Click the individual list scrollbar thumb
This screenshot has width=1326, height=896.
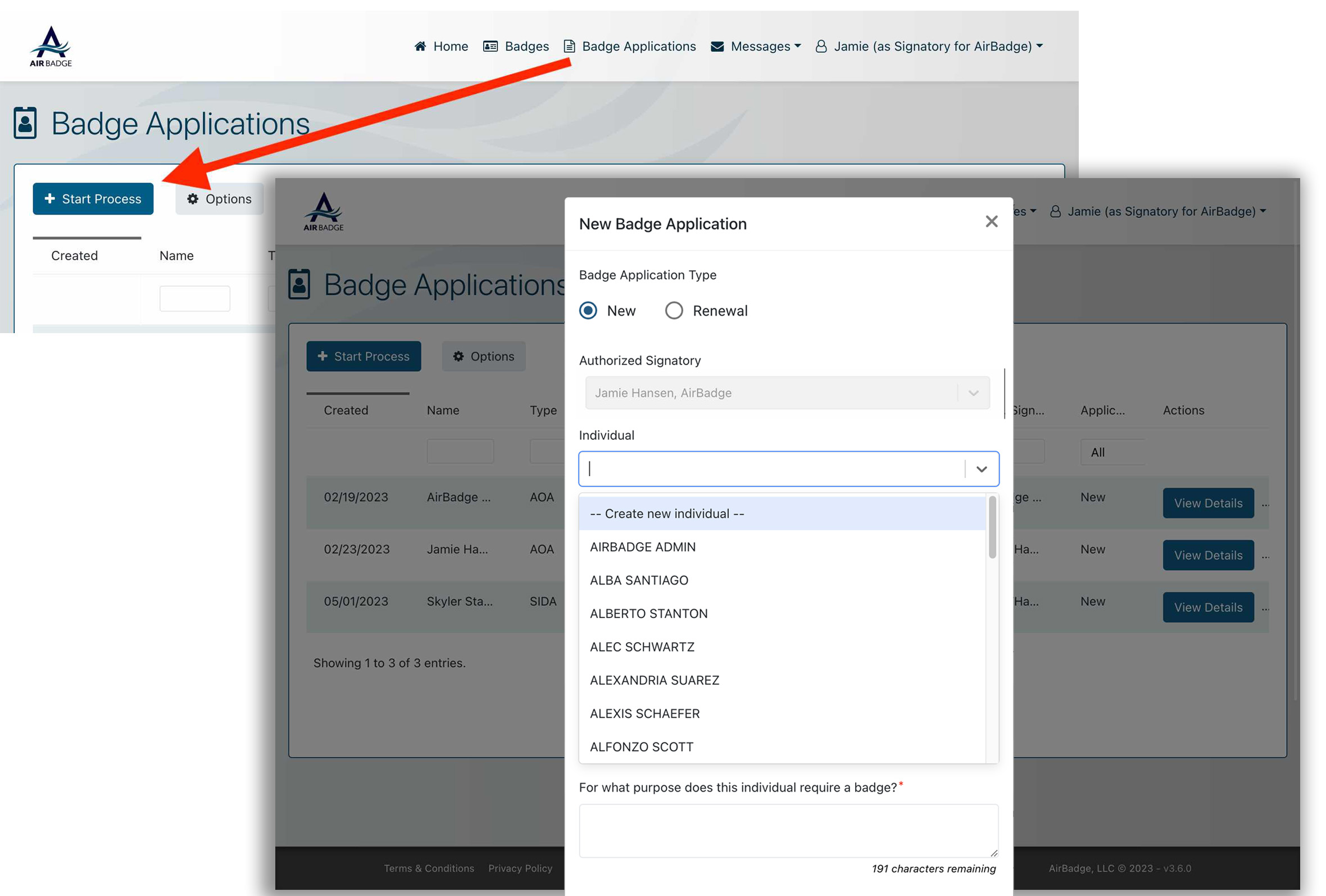[992, 527]
